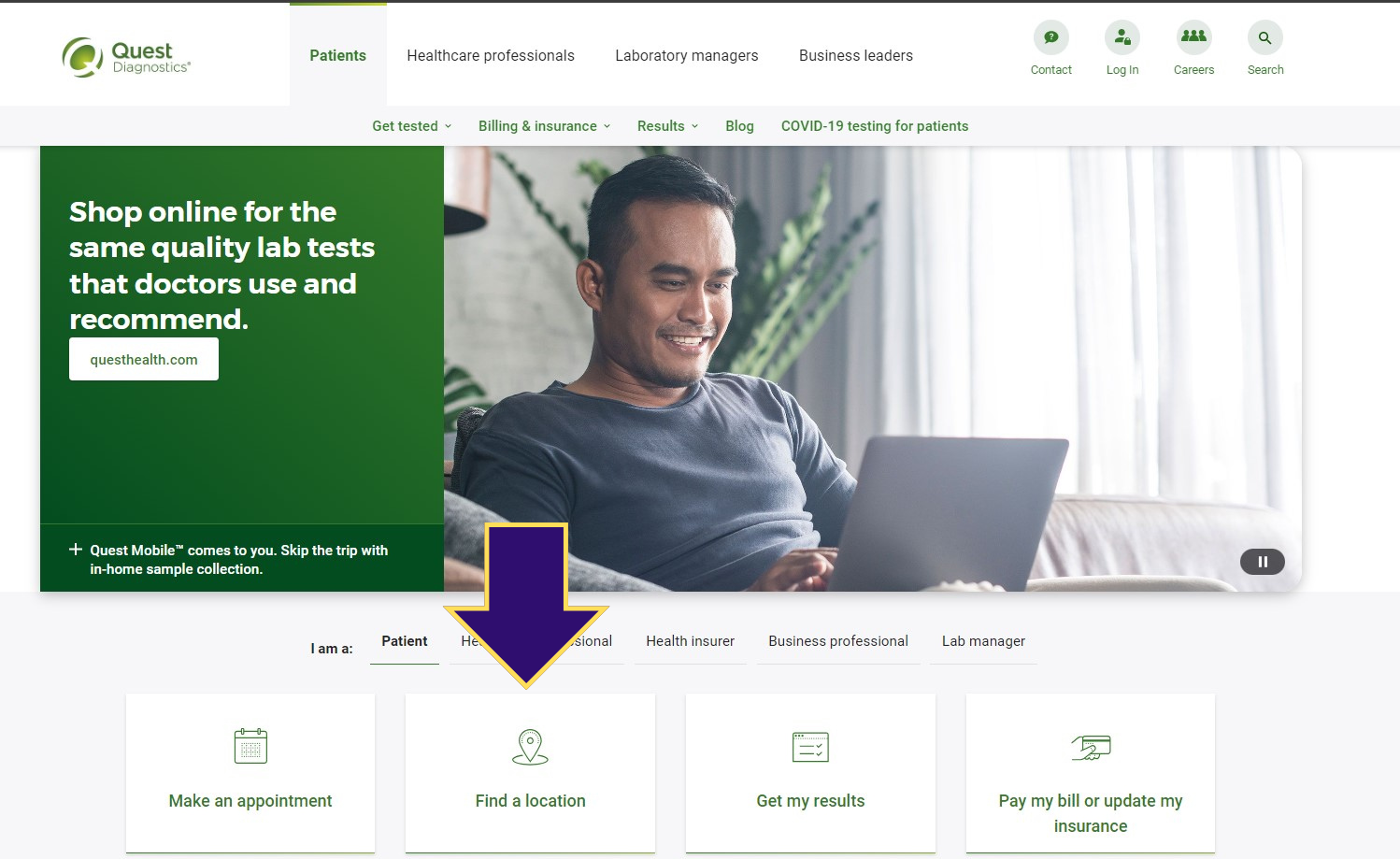Image resolution: width=1400 pixels, height=859 pixels.
Task: Open the Billing & insurance dropdown menu
Action: point(544,126)
